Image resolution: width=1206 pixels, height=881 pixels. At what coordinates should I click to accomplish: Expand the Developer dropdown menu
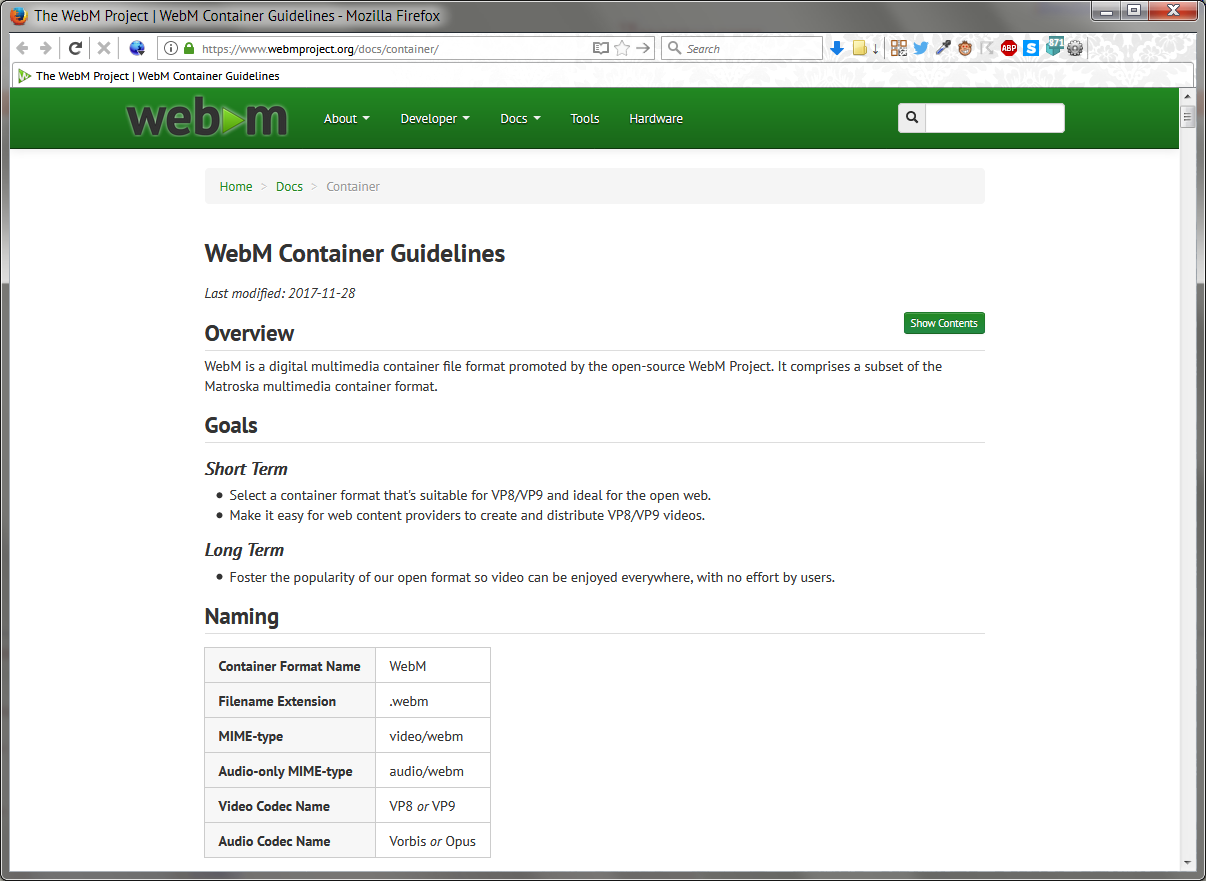435,118
